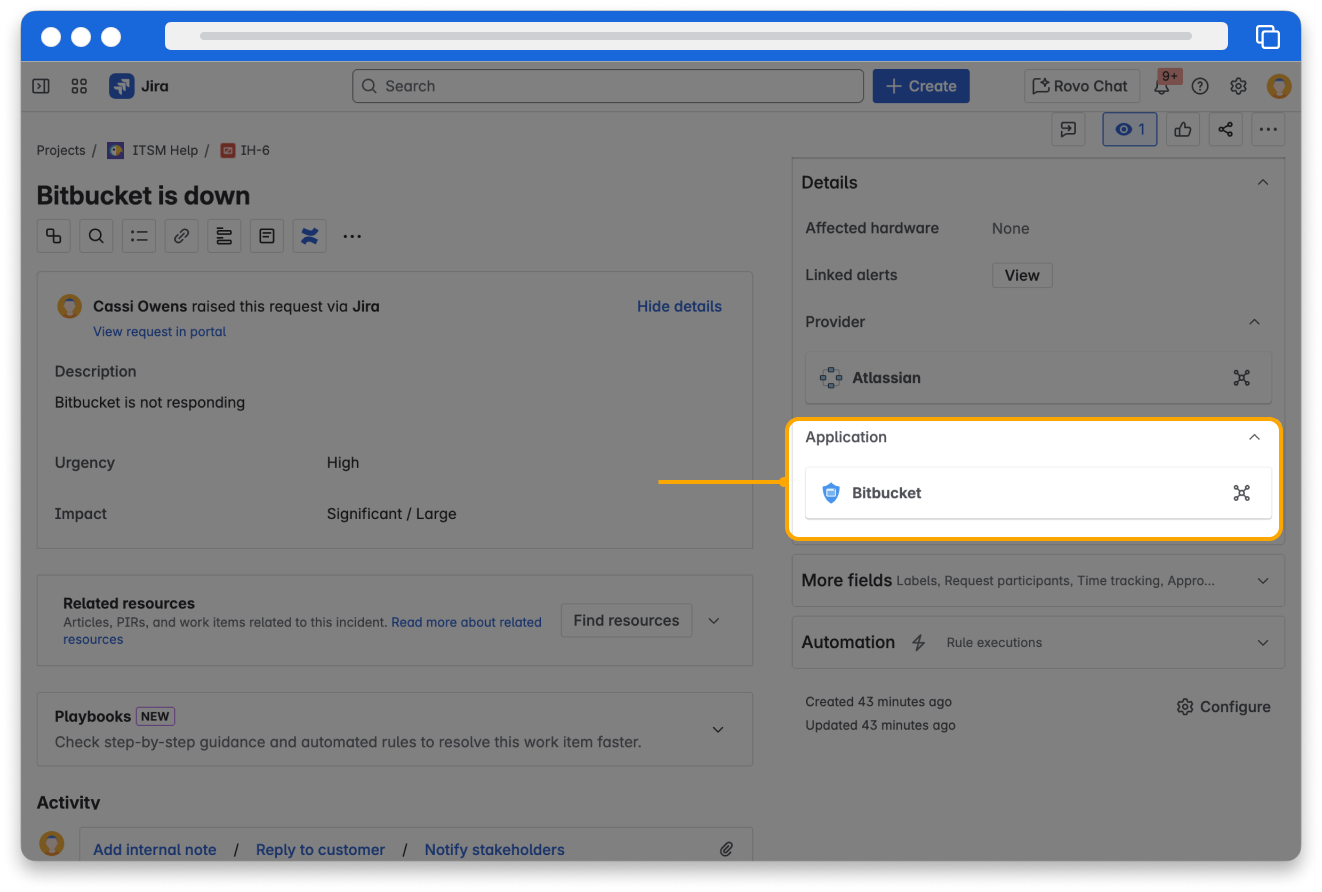Open the settings gear in the top bar
1322x892 pixels.
click(x=1238, y=86)
